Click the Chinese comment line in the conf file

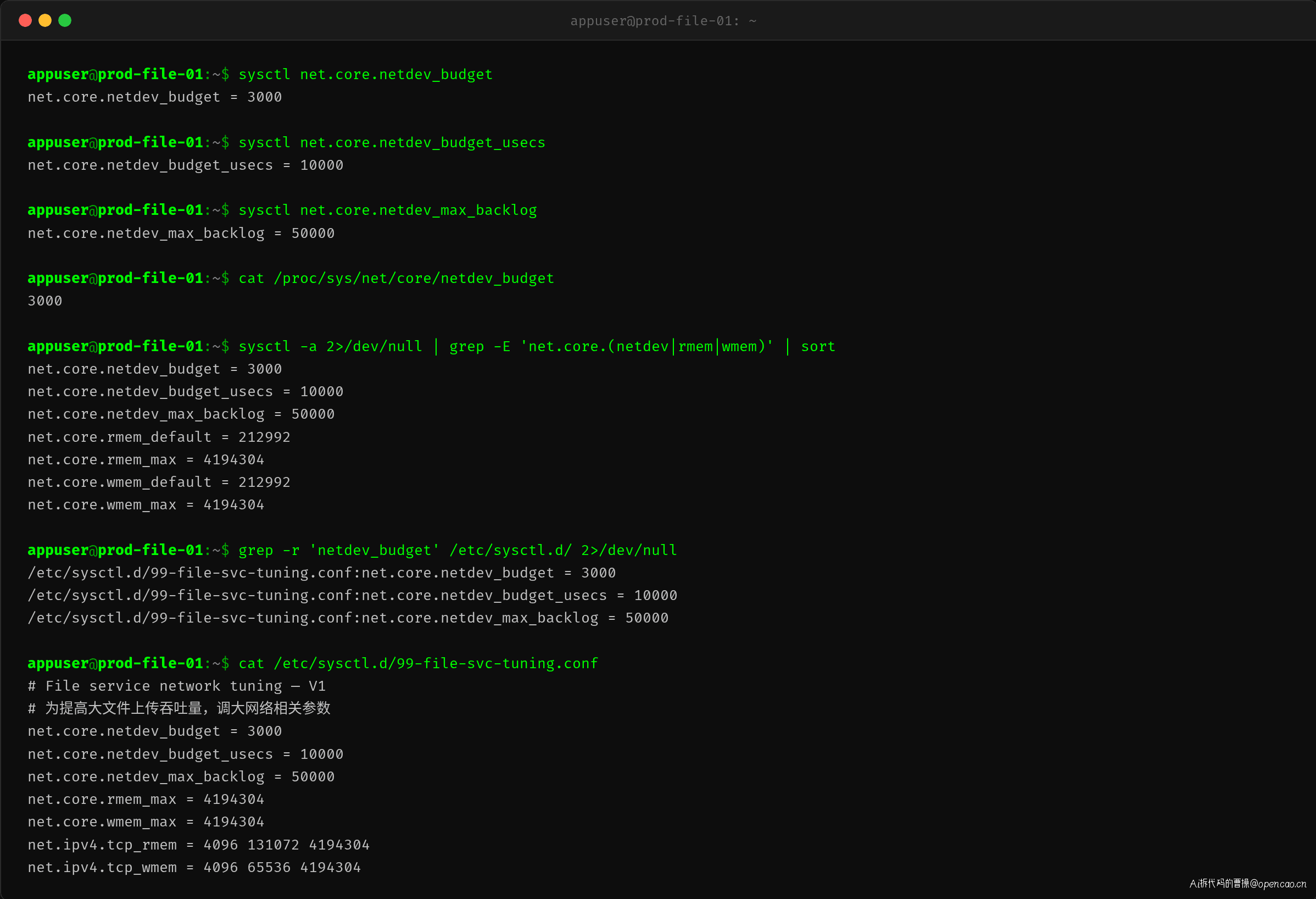pyautogui.click(x=179, y=708)
